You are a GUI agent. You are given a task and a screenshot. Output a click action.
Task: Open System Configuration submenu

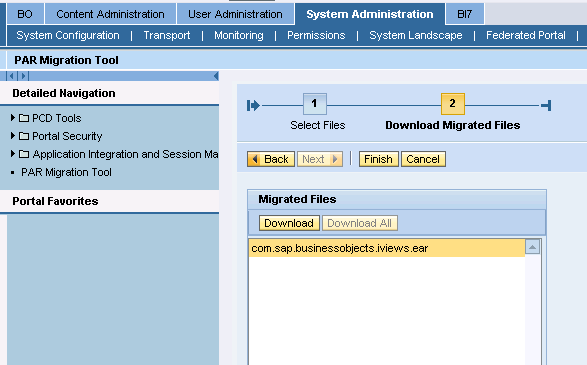tap(68, 35)
